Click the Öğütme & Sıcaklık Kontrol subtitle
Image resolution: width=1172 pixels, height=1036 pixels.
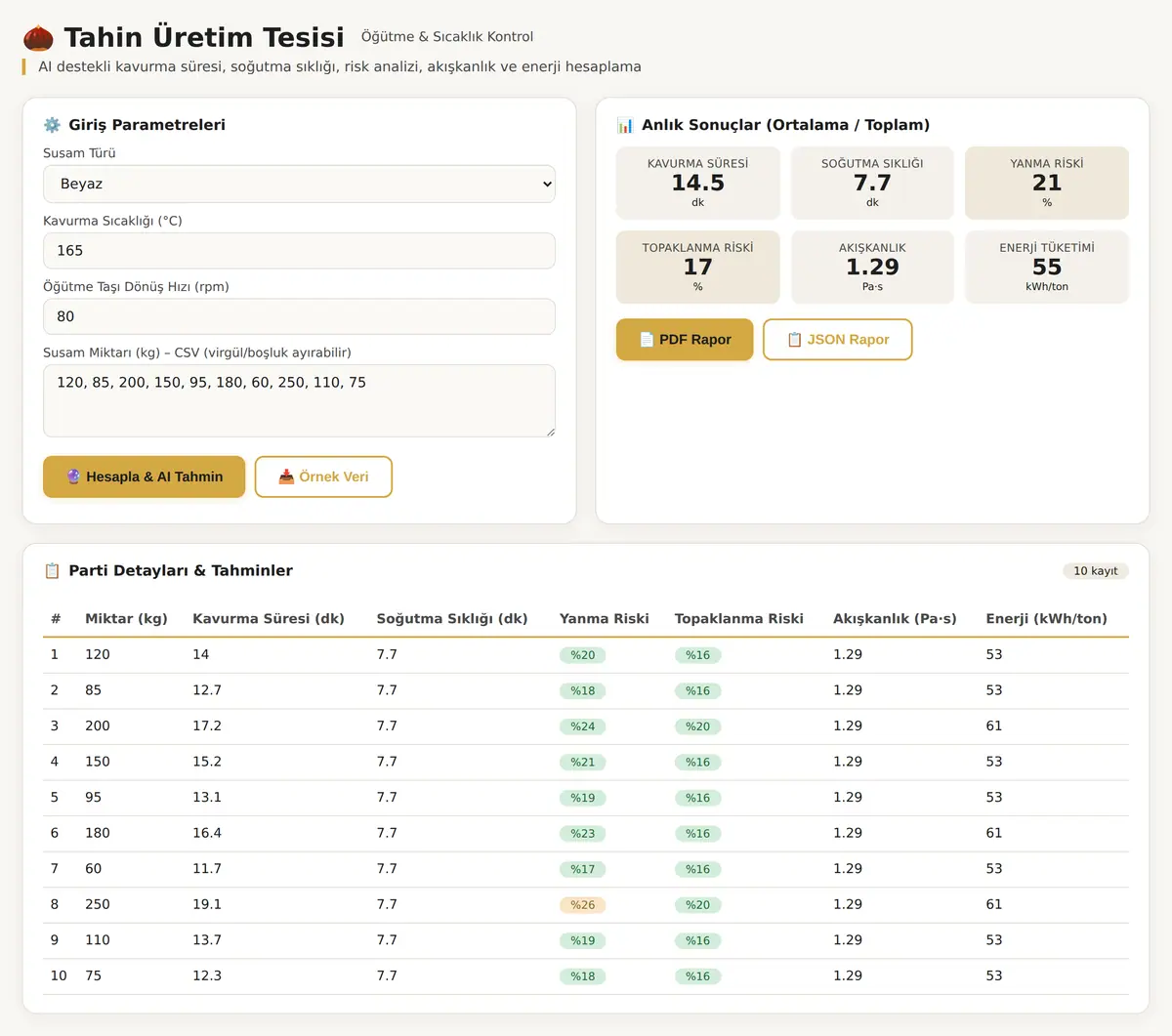coord(447,37)
